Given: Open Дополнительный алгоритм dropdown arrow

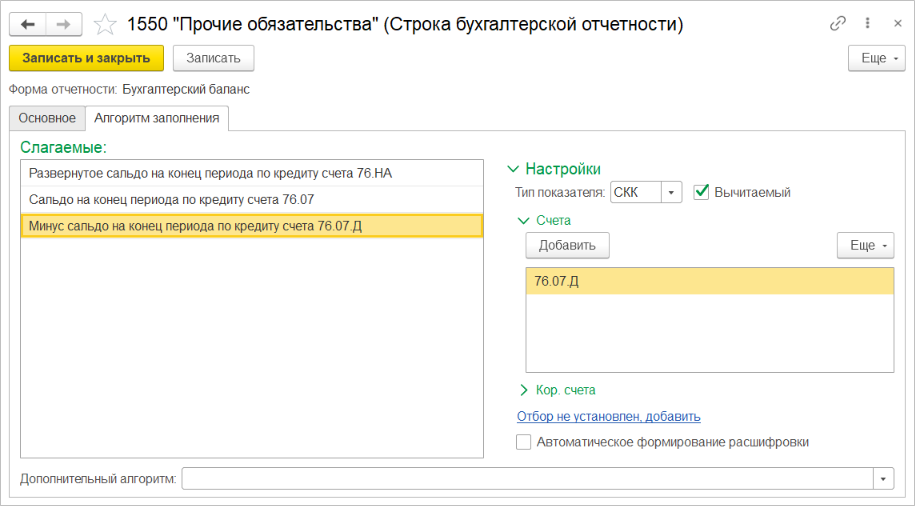Looking at the screenshot, I should pos(884,479).
